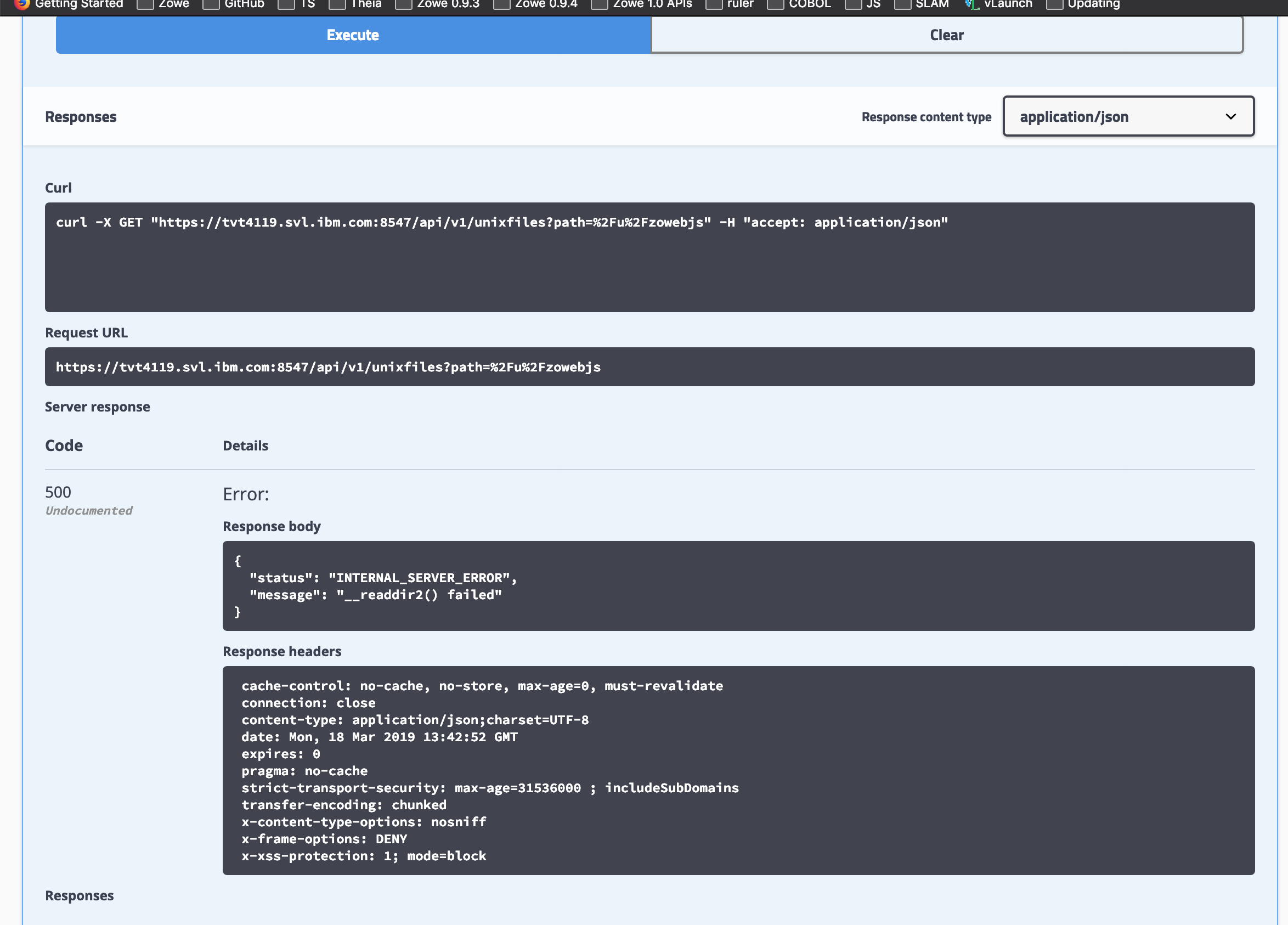1288x925 pixels.
Task: Click the Request URL text box
Action: pos(649,367)
